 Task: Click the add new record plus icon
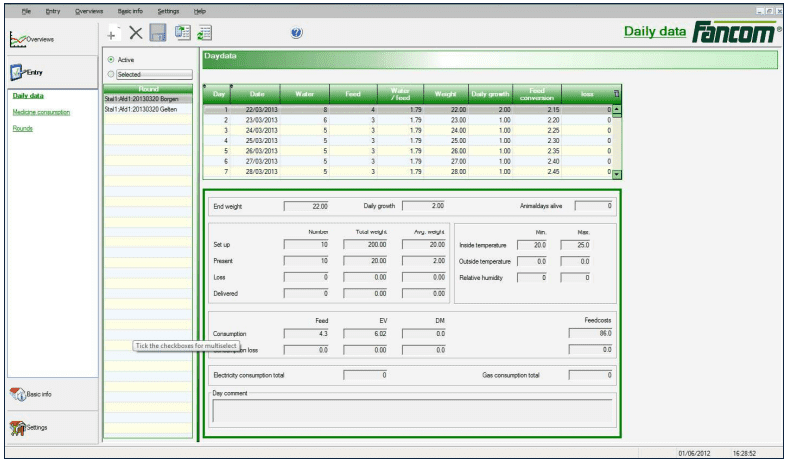(113, 34)
